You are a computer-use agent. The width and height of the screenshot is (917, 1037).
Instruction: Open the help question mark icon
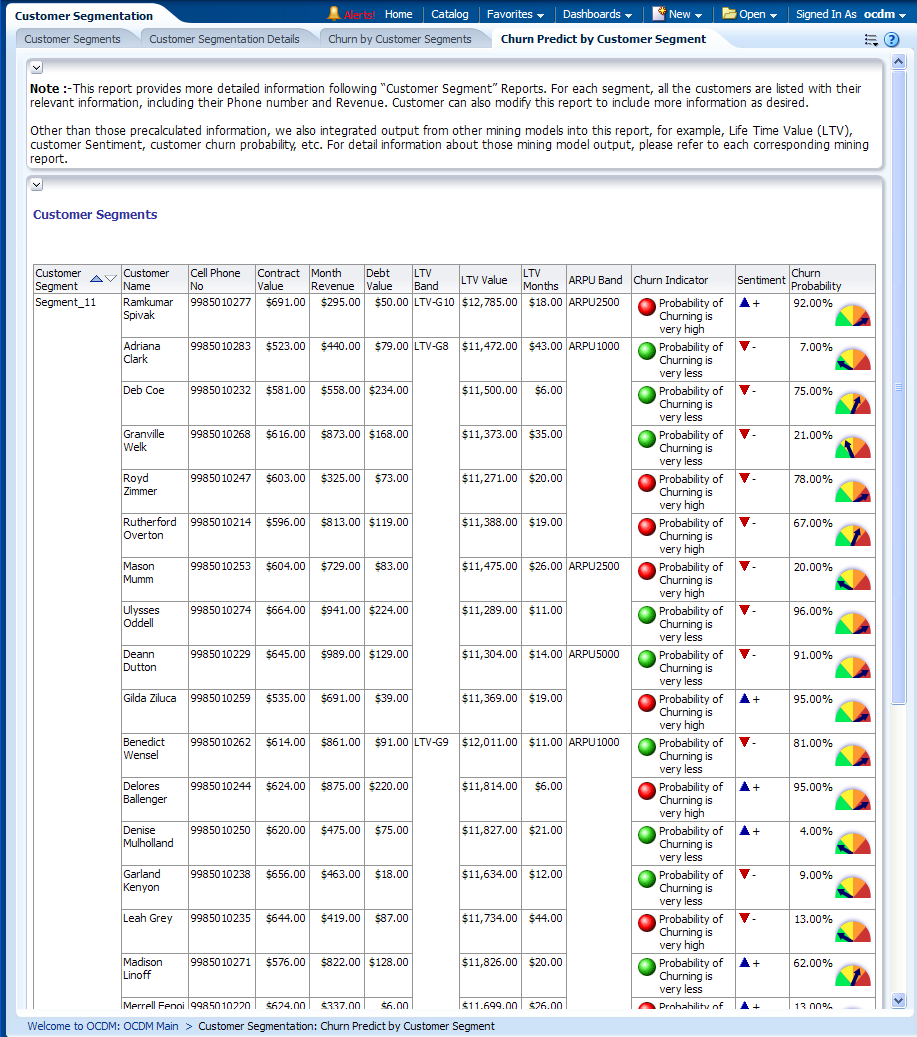point(892,40)
